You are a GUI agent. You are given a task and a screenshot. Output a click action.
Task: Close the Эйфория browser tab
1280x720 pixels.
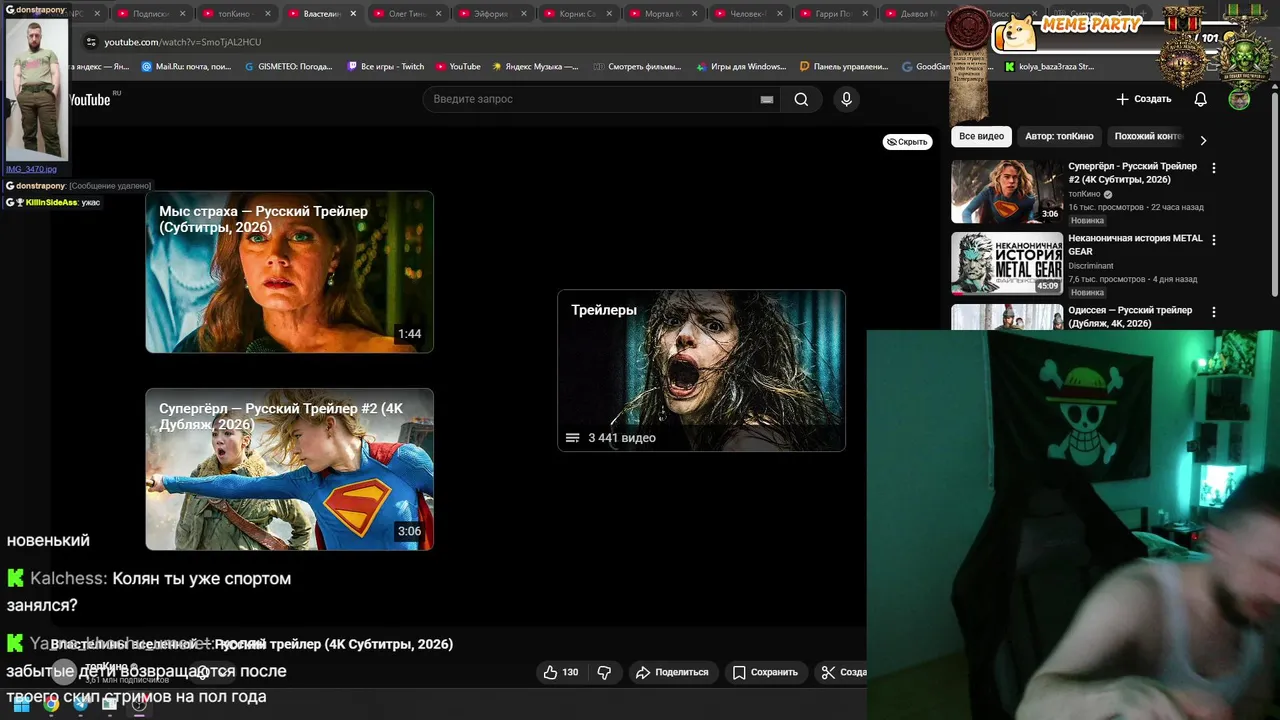(x=523, y=14)
